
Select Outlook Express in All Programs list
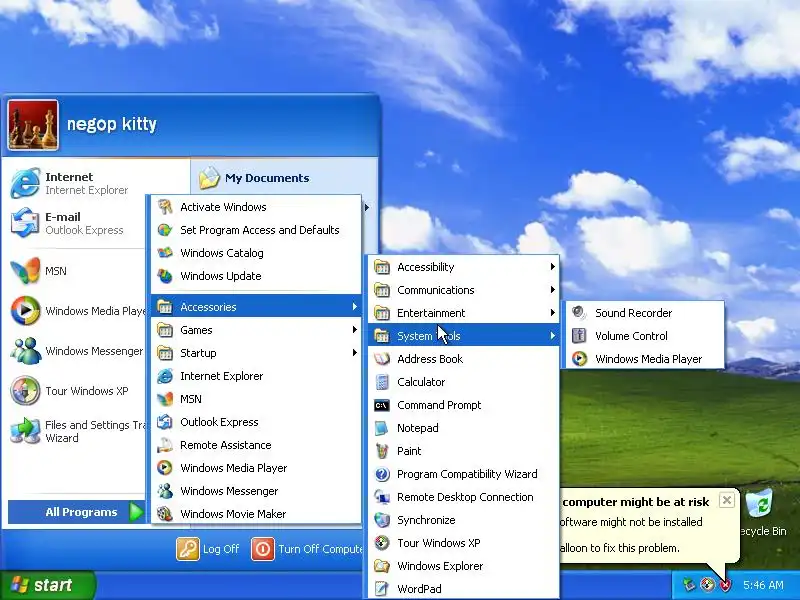pyautogui.click(x=256, y=422)
